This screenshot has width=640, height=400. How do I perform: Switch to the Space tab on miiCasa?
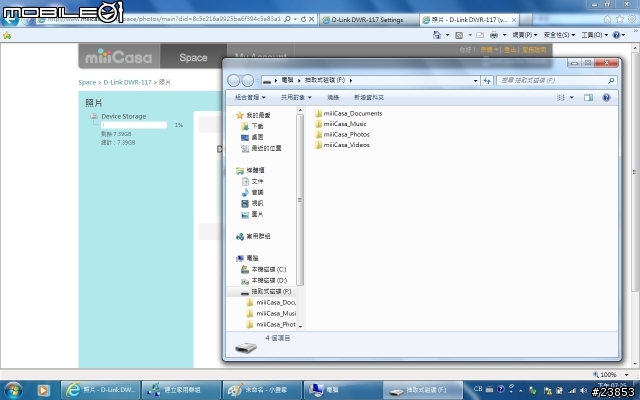point(193,58)
